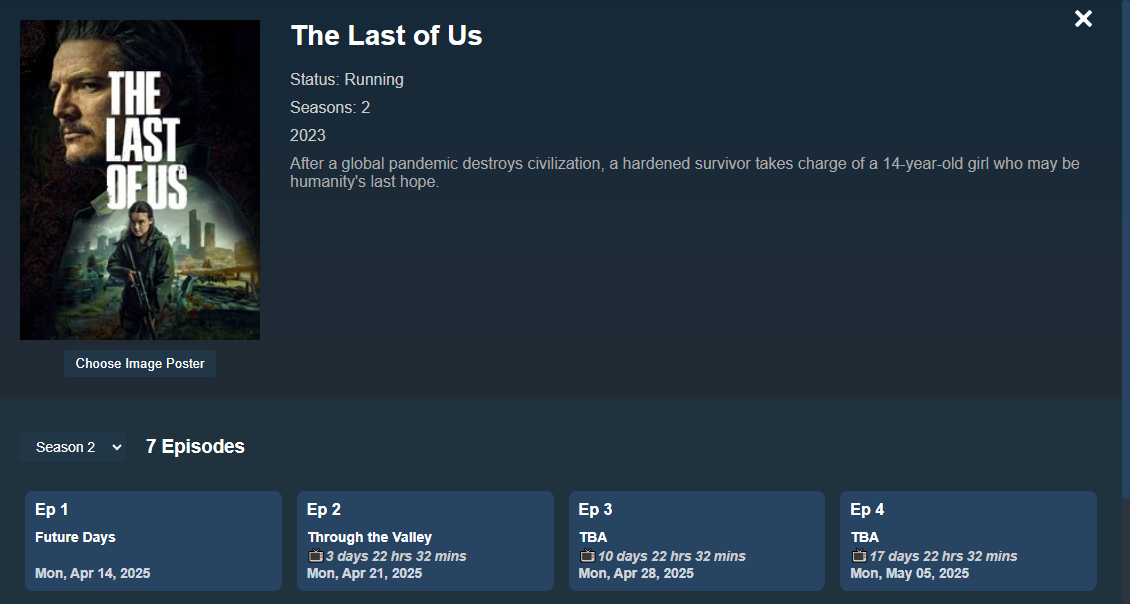The image size is (1130, 604).
Task: Open the Season 2 dropdown
Action: pos(77,447)
